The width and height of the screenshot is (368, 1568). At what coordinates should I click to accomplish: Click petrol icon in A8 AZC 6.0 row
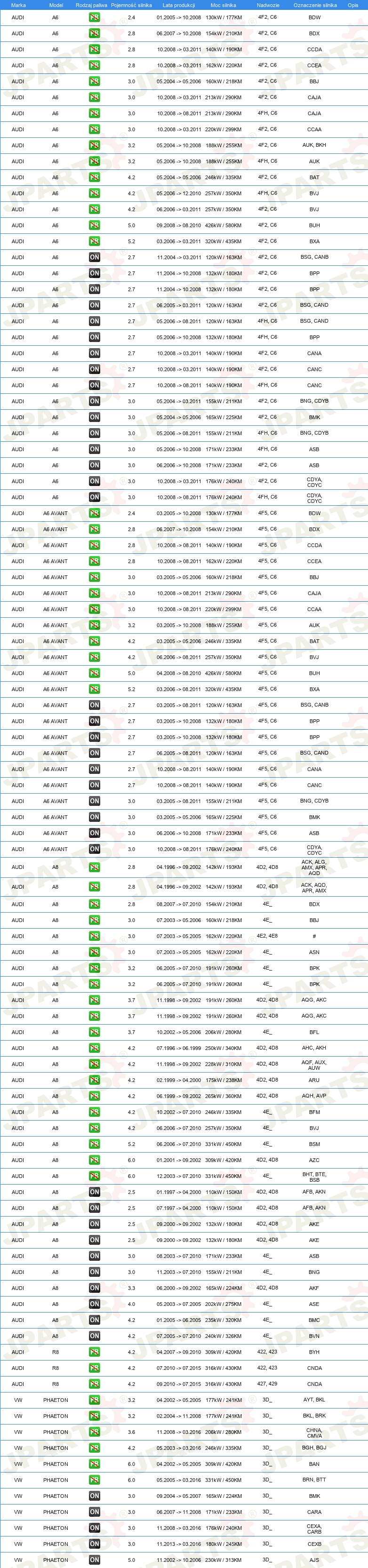pos(95,1160)
